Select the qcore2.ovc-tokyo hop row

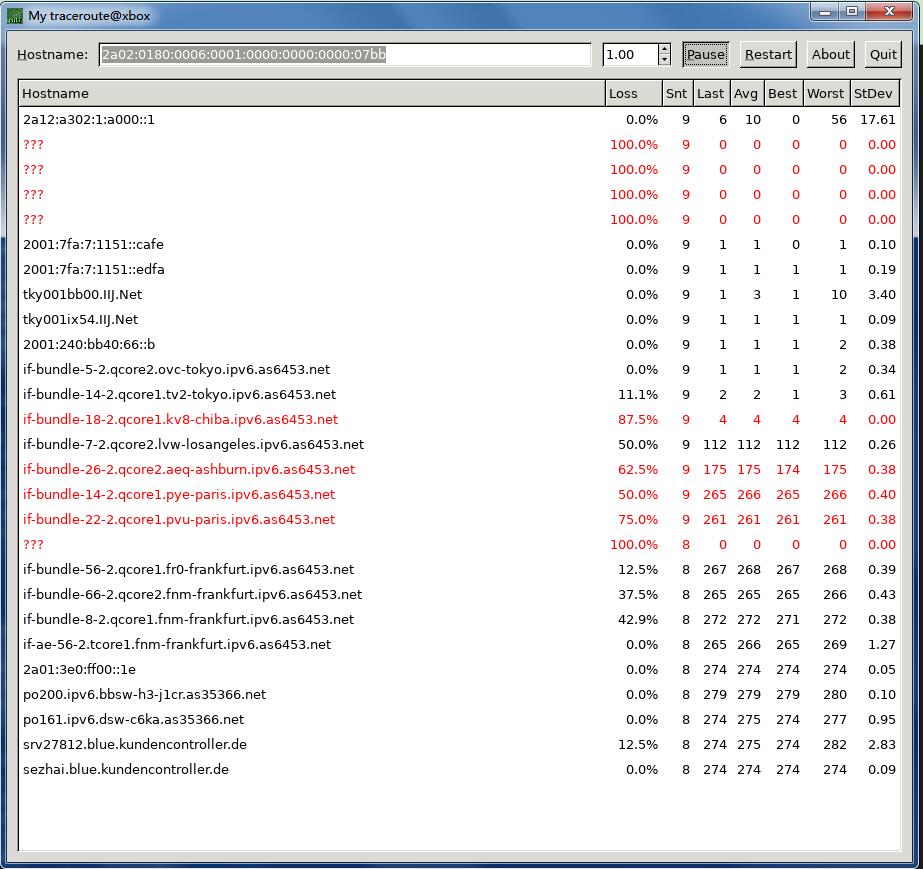pyautogui.click(x=460, y=370)
